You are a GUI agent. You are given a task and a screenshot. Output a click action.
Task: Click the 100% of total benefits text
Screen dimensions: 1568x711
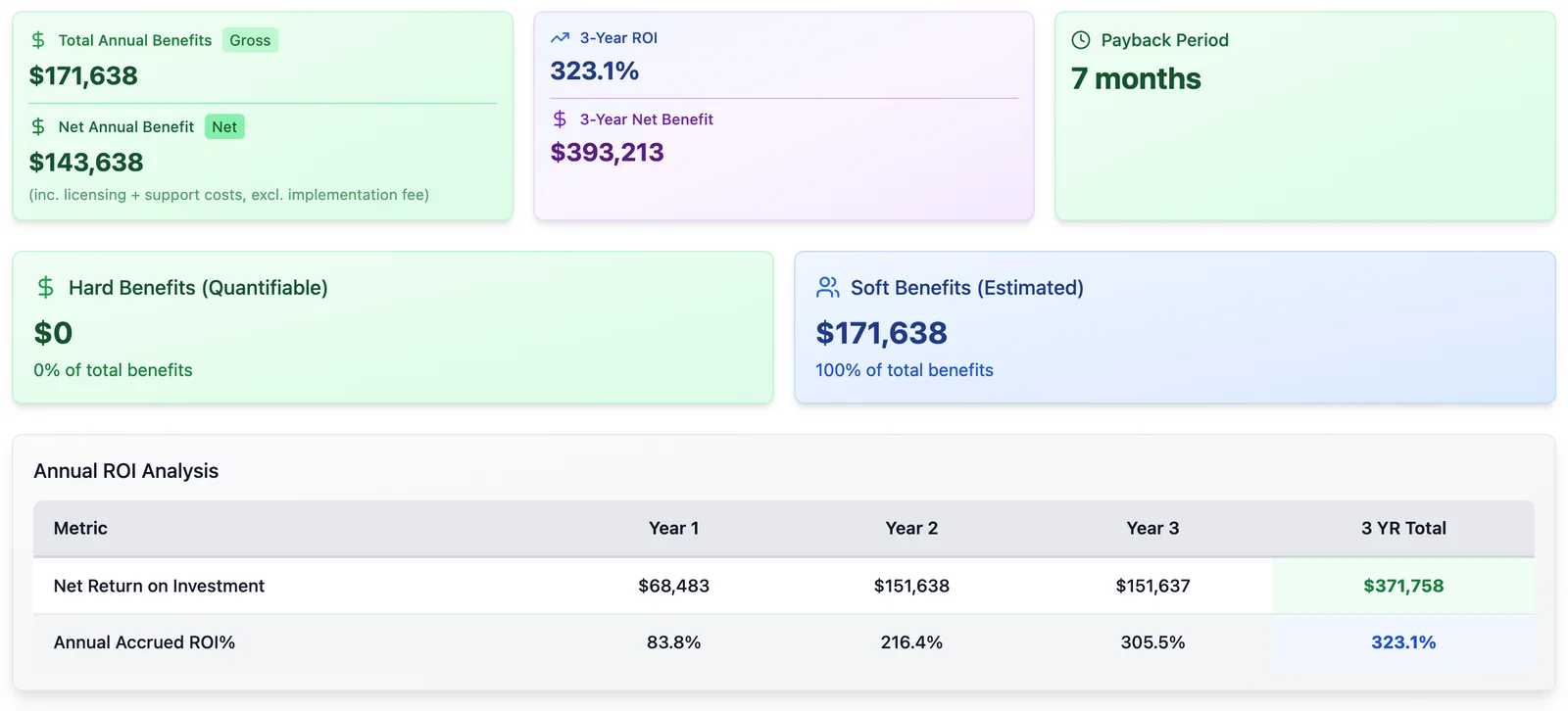(x=905, y=370)
